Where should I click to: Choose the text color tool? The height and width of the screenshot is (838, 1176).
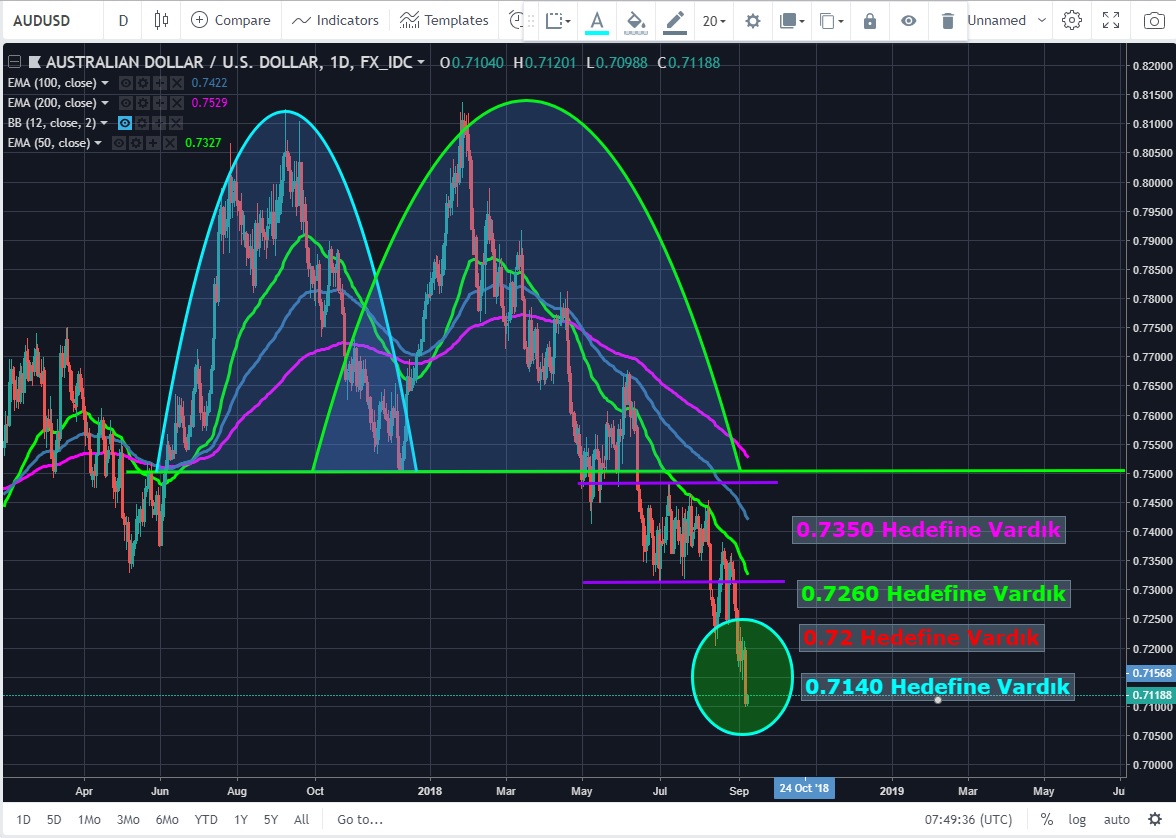pyautogui.click(x=597, y=20)
